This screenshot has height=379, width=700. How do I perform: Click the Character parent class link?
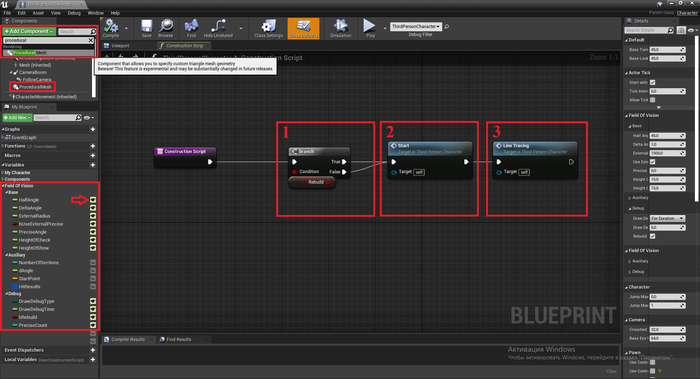687,13
